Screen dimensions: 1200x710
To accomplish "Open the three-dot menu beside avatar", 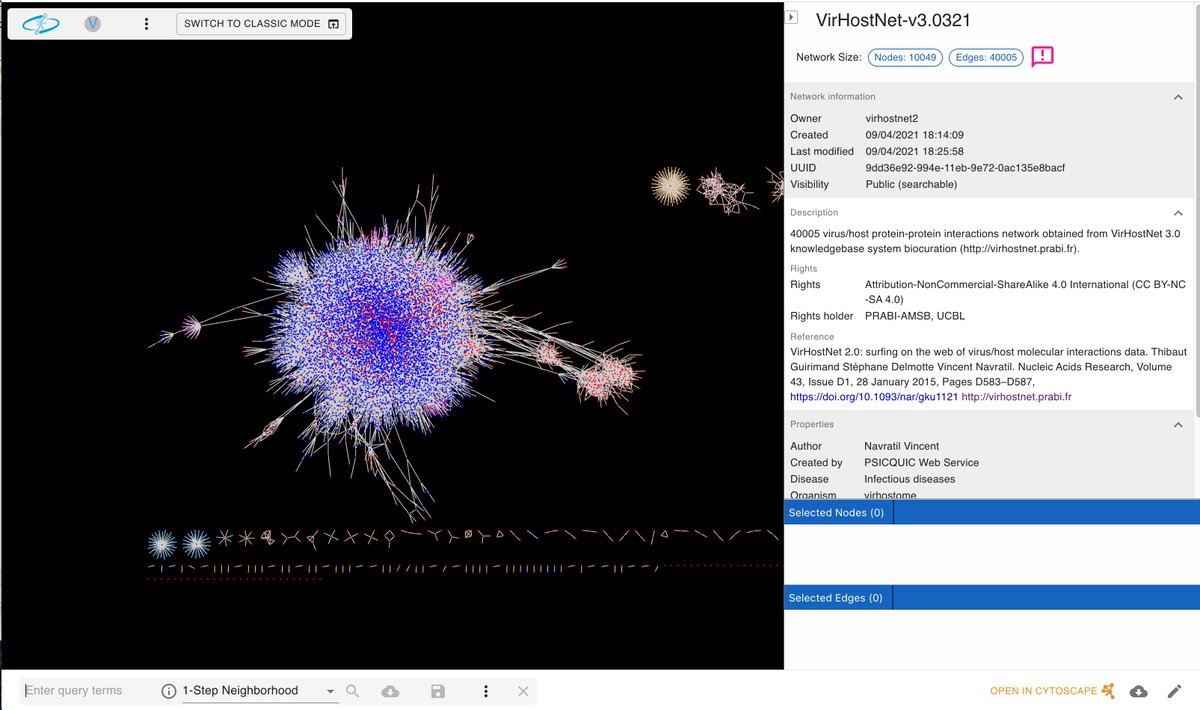I will pos(146,23).
